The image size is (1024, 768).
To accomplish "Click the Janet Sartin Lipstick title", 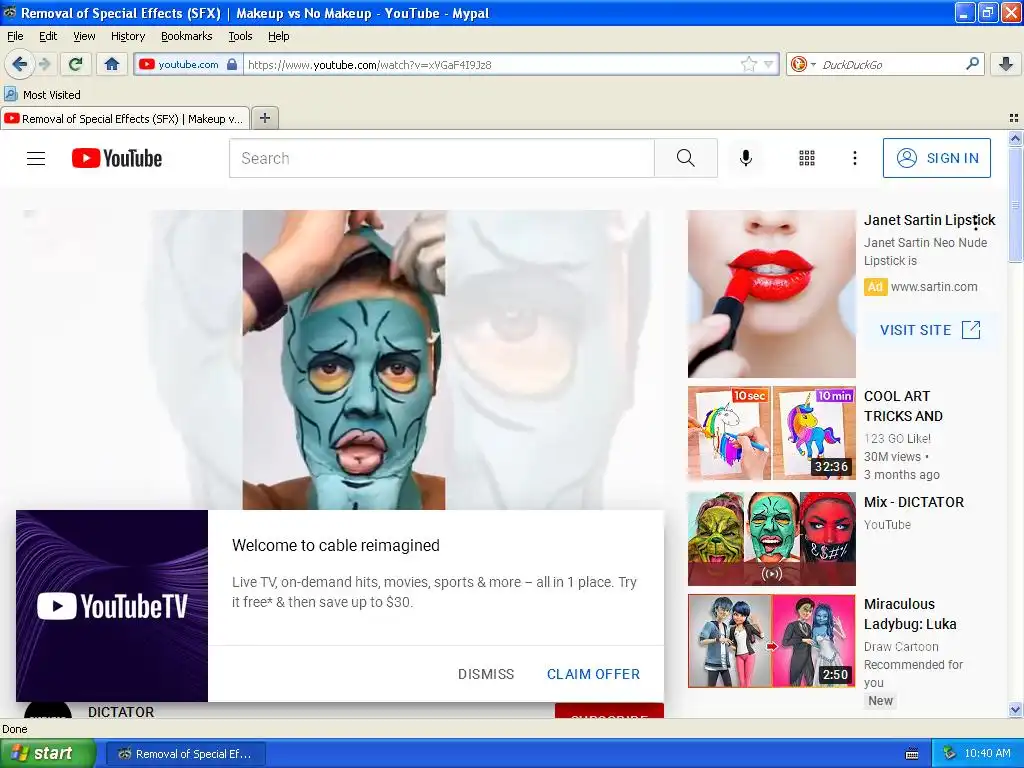I will [x=929, y=220].
